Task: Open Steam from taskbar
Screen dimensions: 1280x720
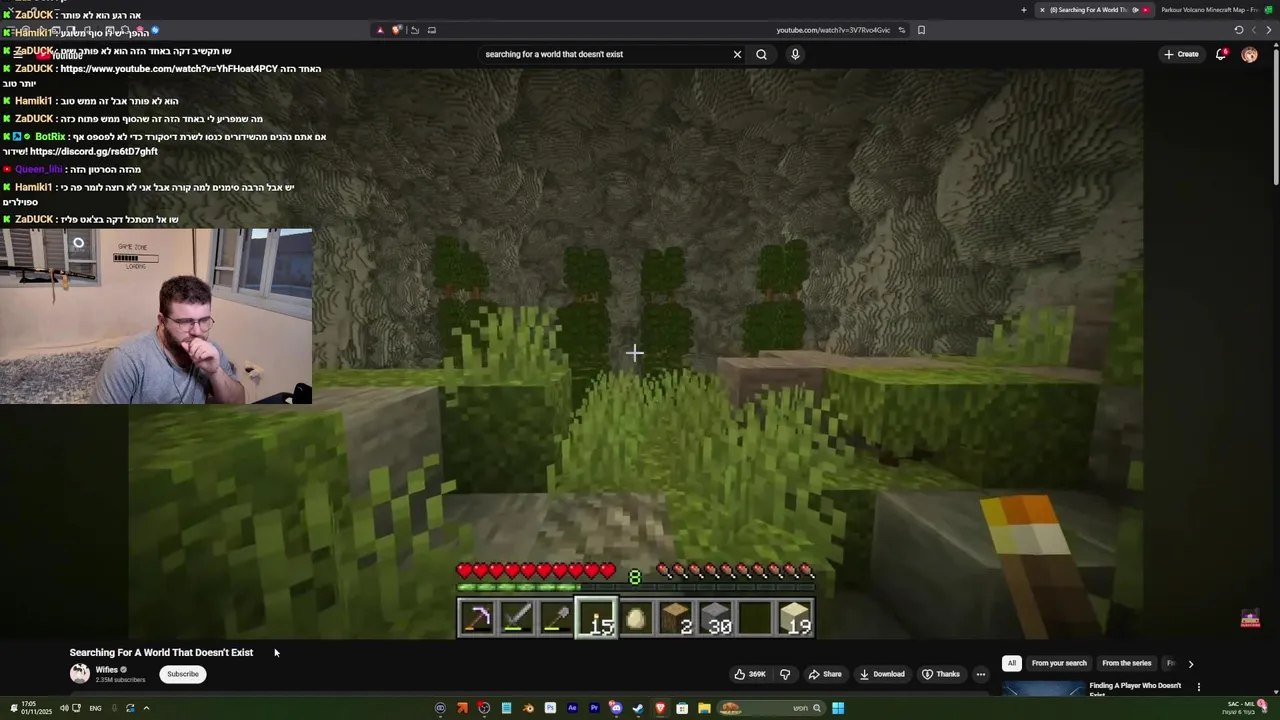Action: pos(638,708)
